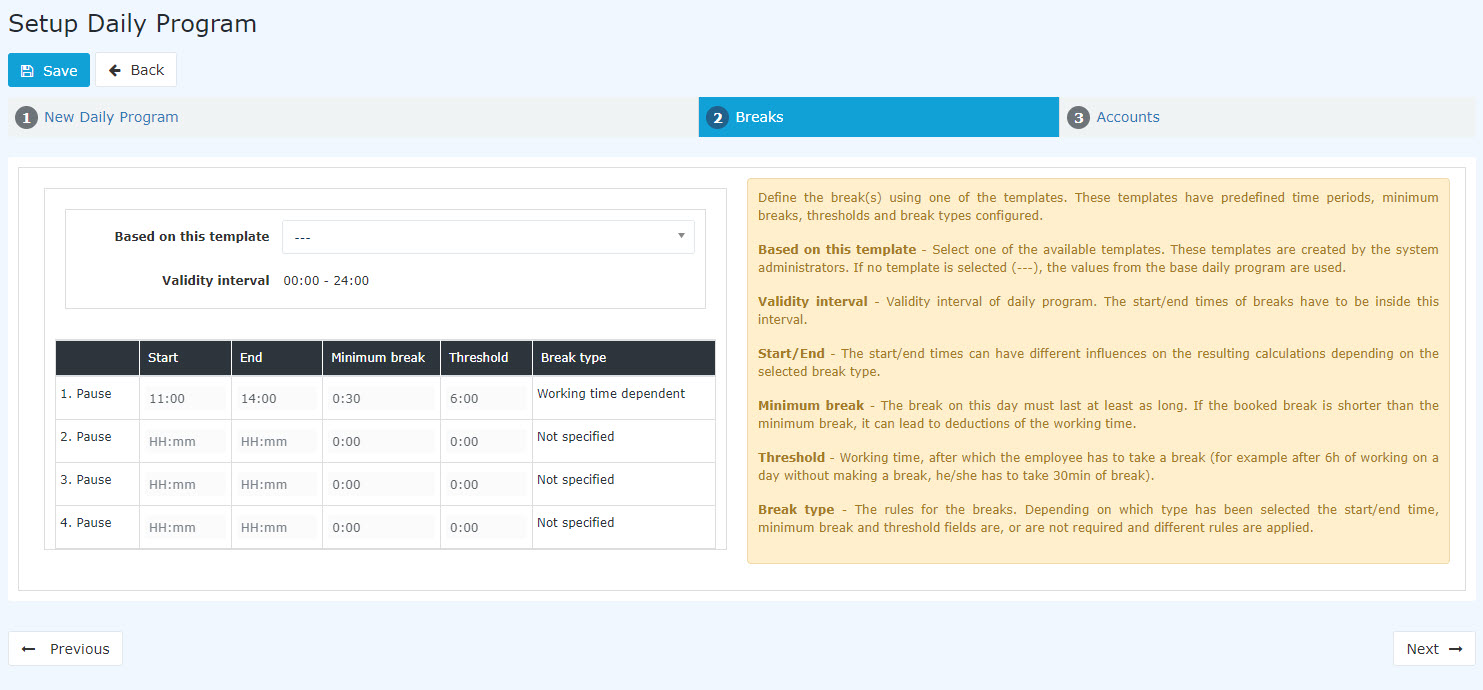Click the End field for 4. Pause
1483x690 pixels.
277,527
